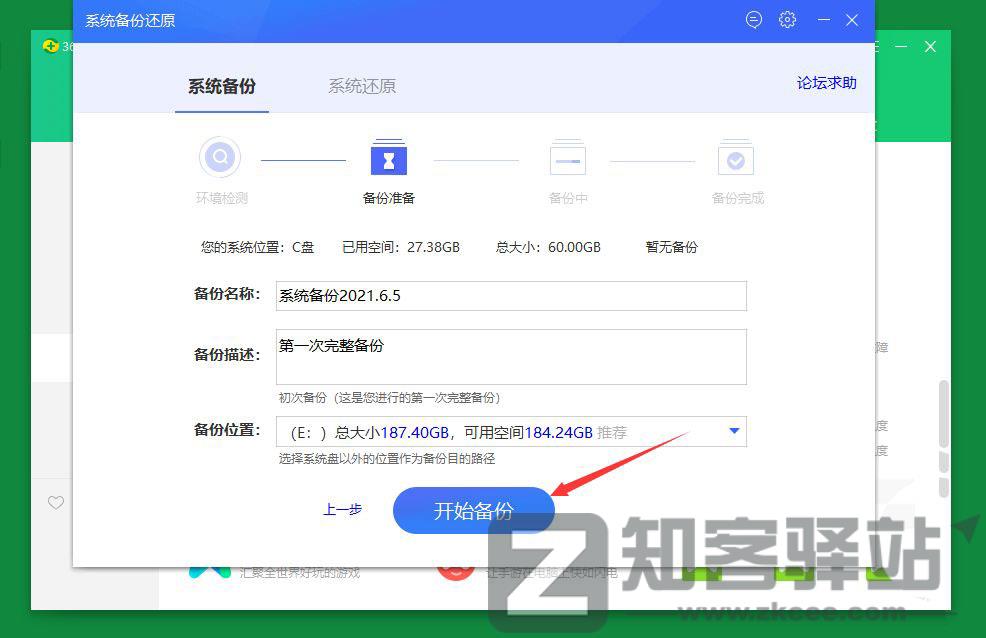Edit the 备份名称 text field
This screenshot has height=638, width=986.
[511, 296]
